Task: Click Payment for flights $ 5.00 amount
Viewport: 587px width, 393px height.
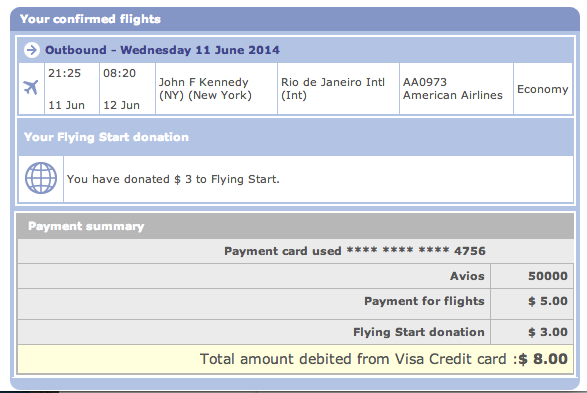Action: click(x=548, y=301)
